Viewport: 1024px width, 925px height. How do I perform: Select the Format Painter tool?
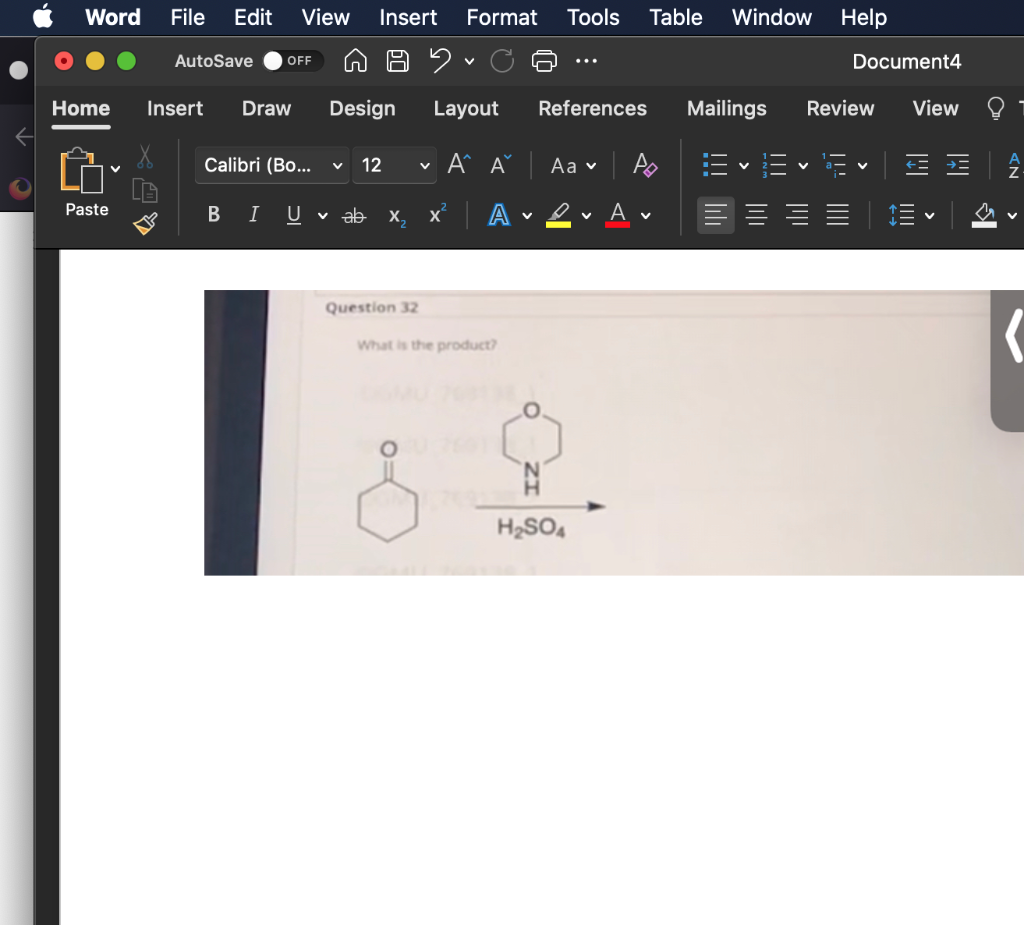pyautogui.click(x=143, y=224)
